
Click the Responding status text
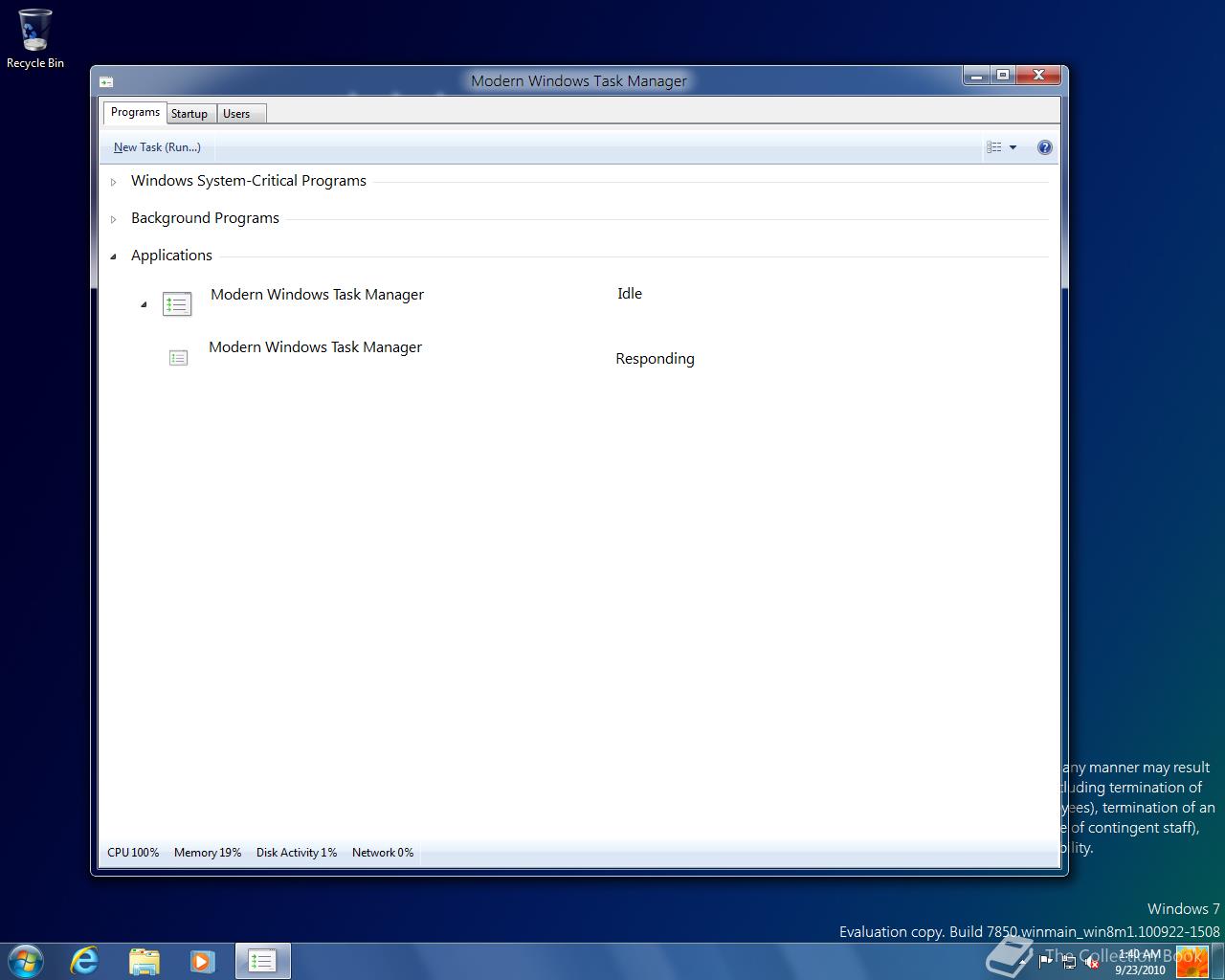click(655, 359)
